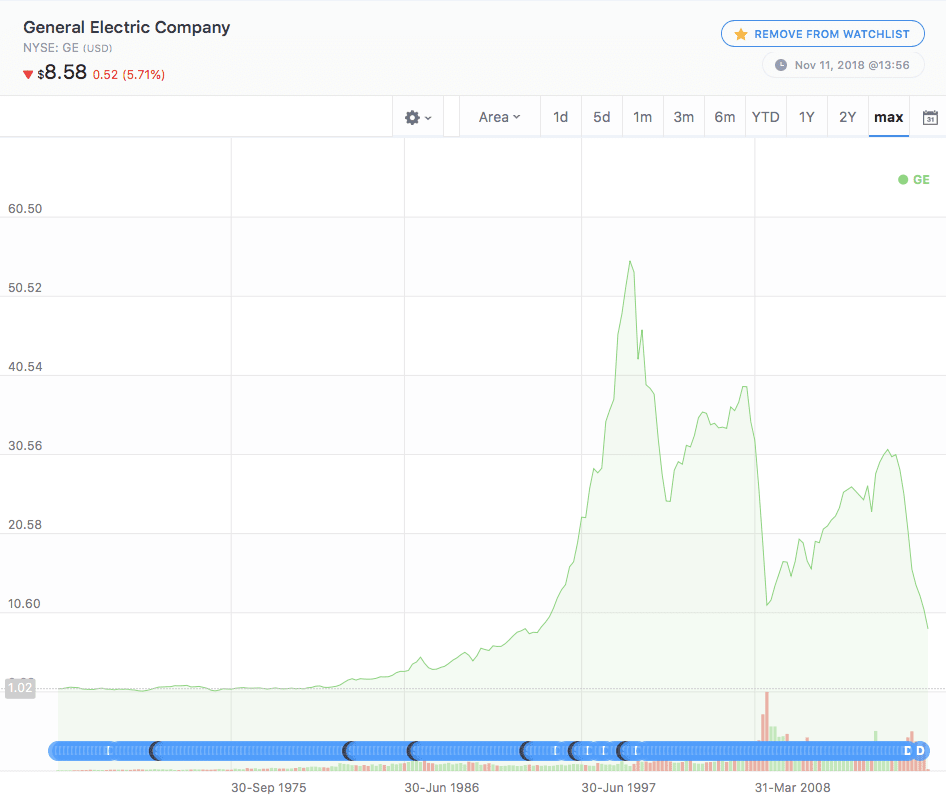946x799 pixels.
Task: Open the Area chart type dropdown
Action: tap(500, 117)
